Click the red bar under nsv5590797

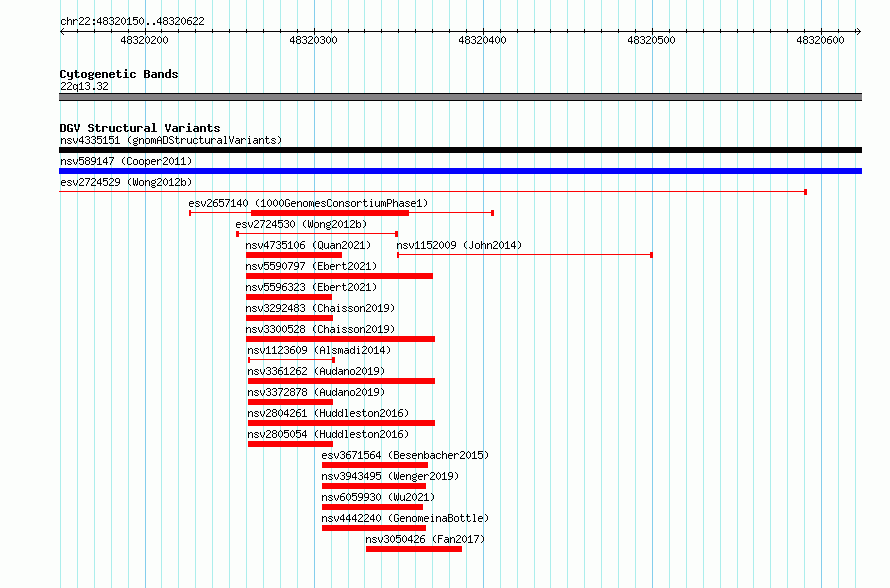point(339,276)
